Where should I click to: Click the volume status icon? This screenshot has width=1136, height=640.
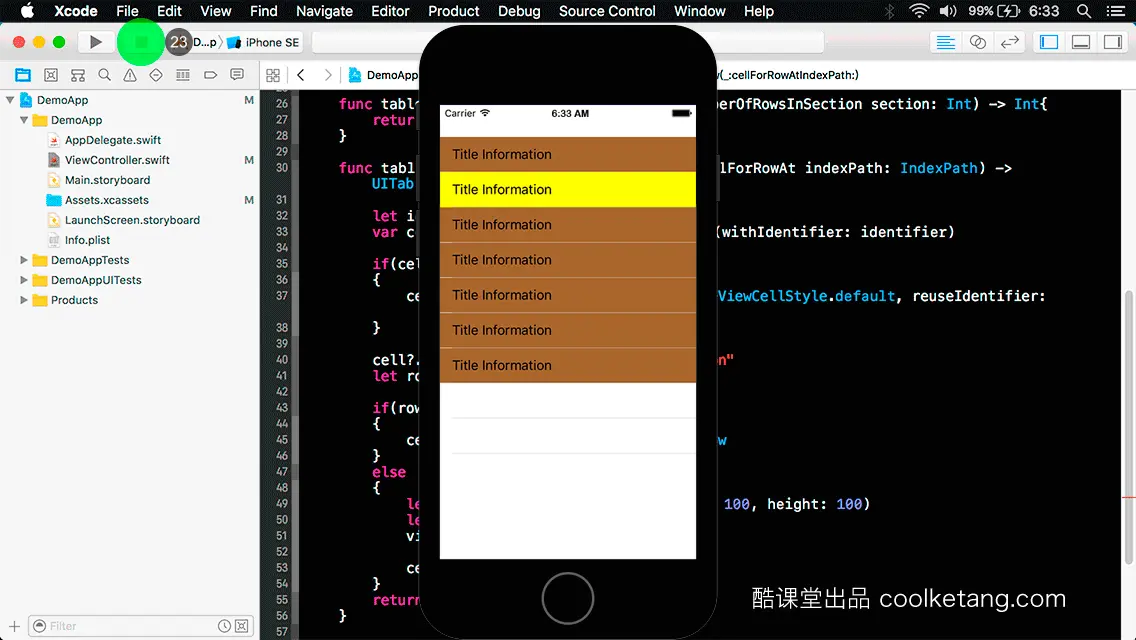[947, 11]
